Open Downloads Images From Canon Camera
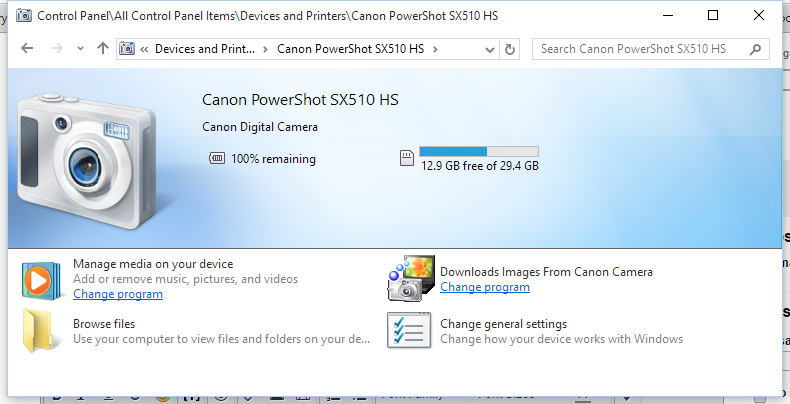Viewport: 790px width, 404px height. [x=546, y=272]
